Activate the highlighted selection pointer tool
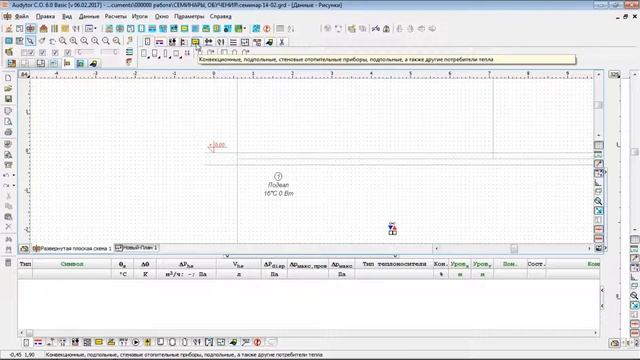 [x=30, y=41]
